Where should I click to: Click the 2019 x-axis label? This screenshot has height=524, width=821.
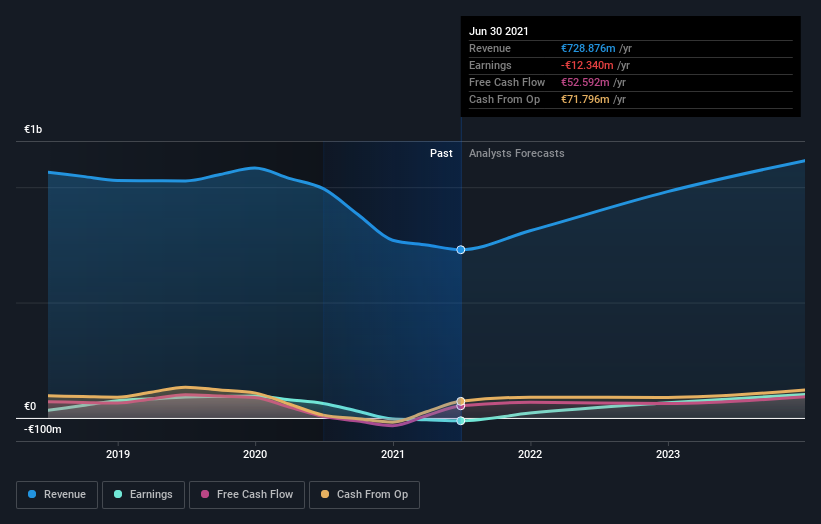118,454
